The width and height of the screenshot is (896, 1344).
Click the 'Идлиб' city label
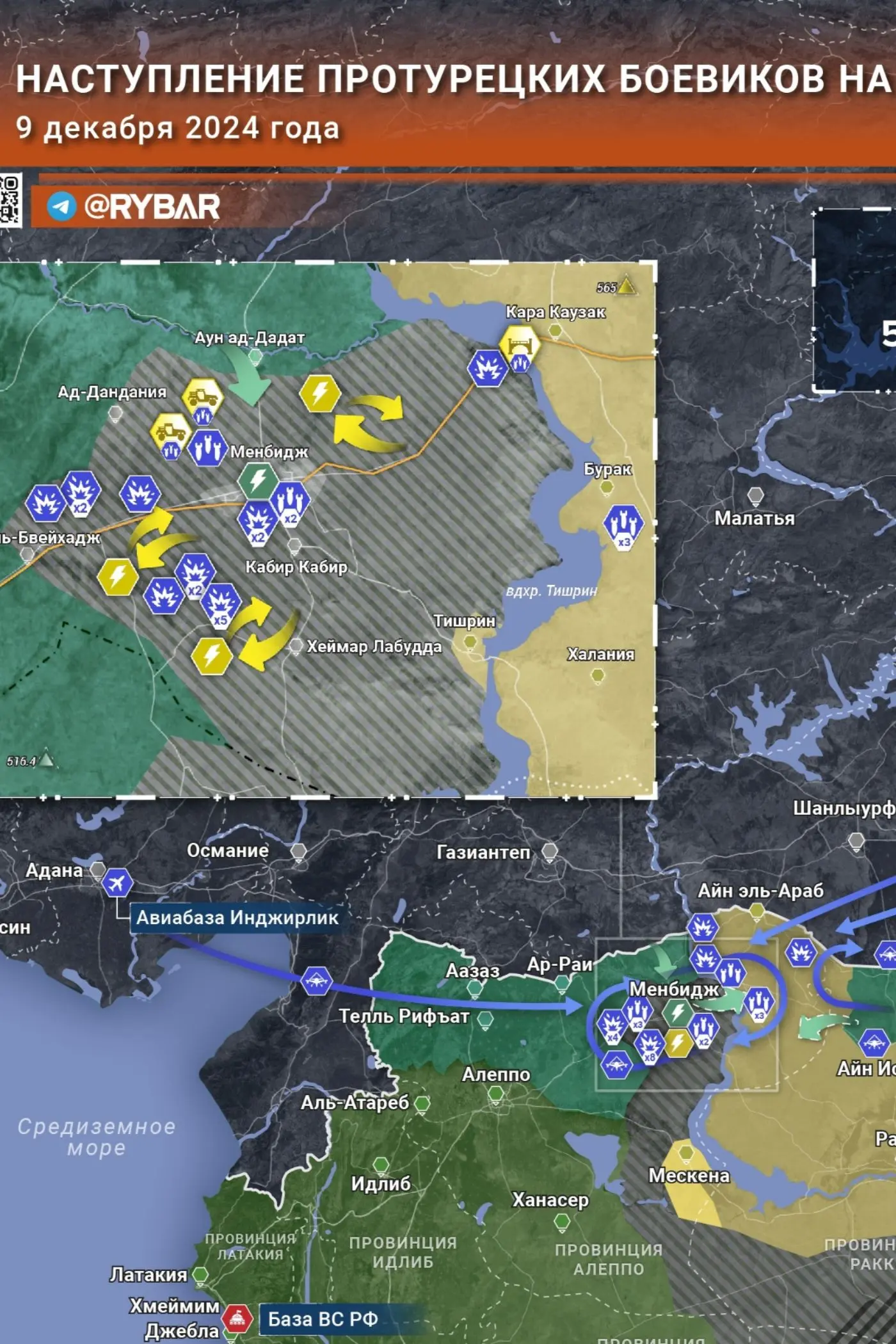coord(381,1183)
